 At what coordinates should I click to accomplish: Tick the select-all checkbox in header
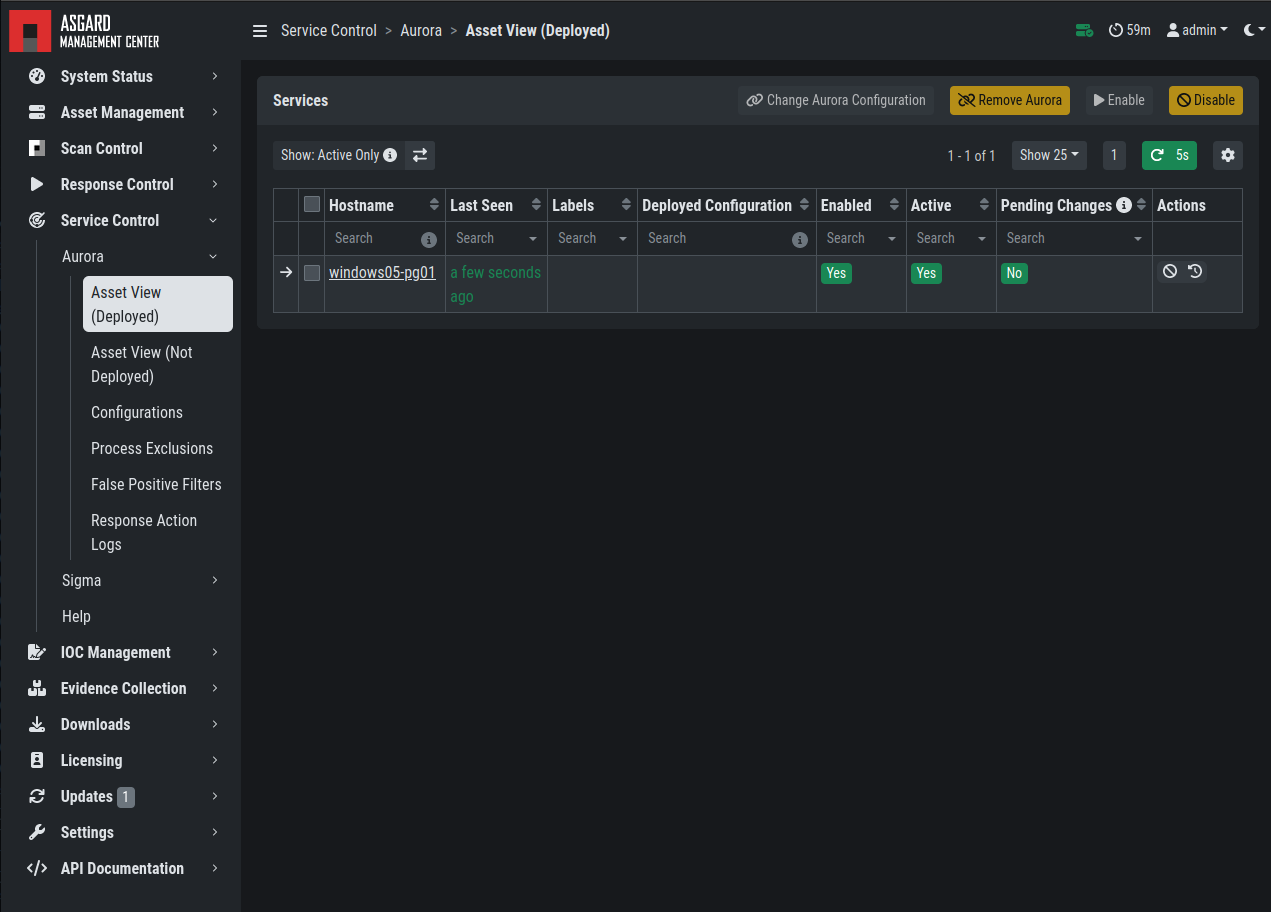tap(312, 204)
